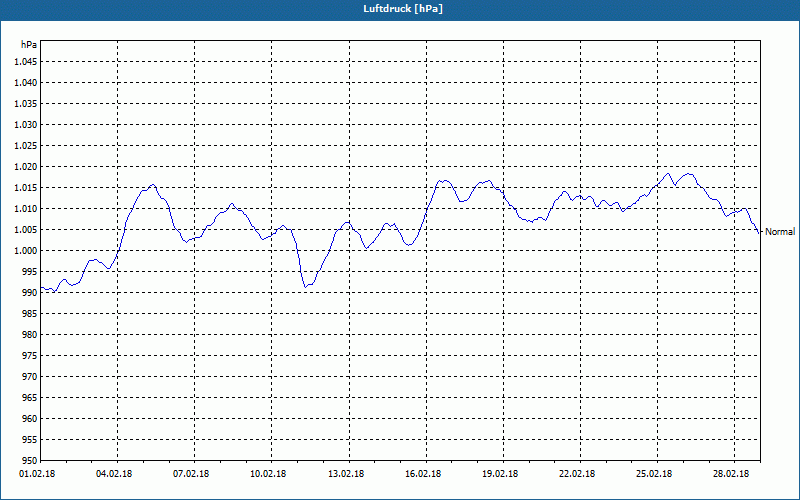
Task: Click the 955 y-axis label
Action: pos(30,440)
